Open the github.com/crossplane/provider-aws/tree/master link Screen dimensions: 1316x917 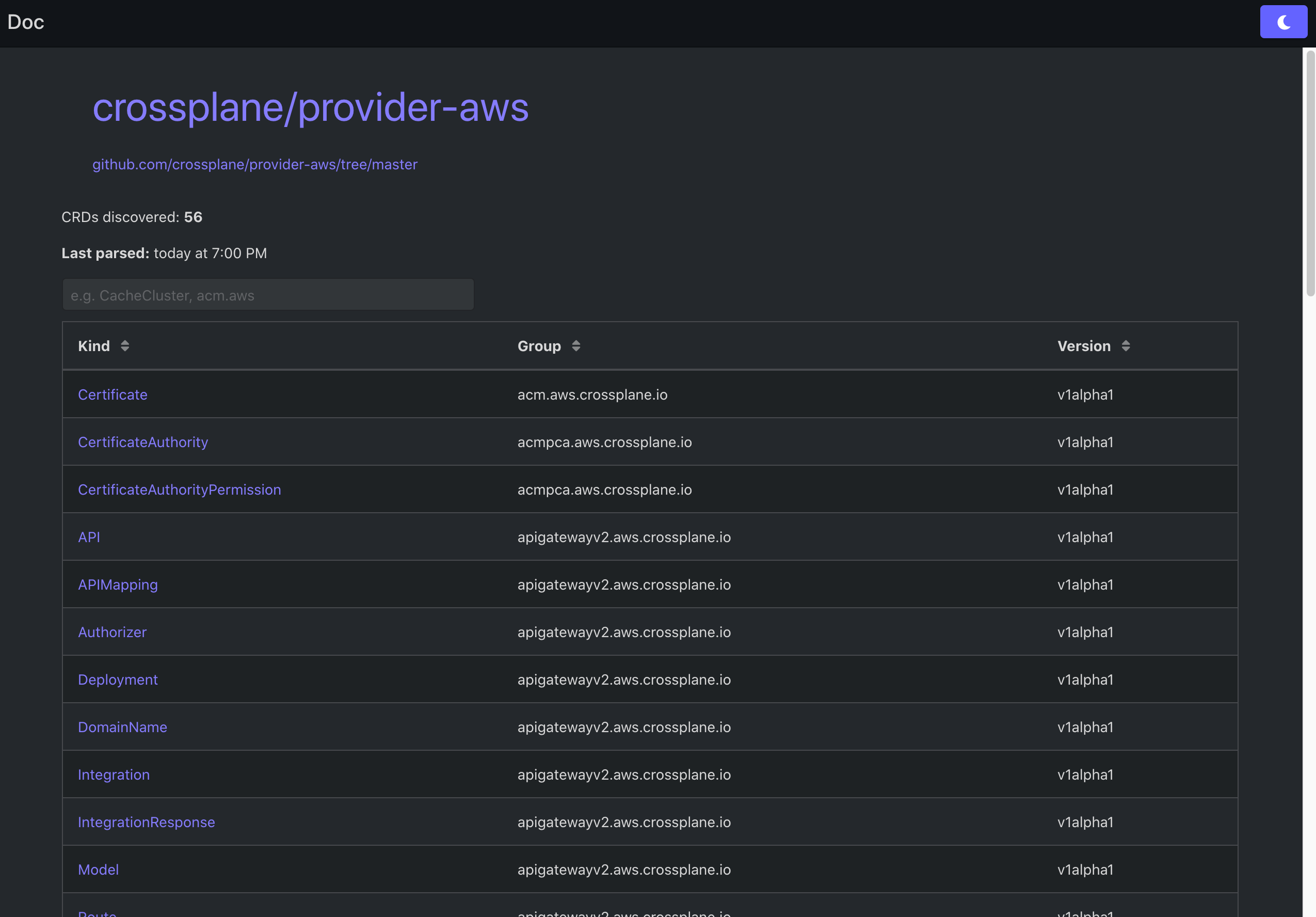(x=255, y=165)
